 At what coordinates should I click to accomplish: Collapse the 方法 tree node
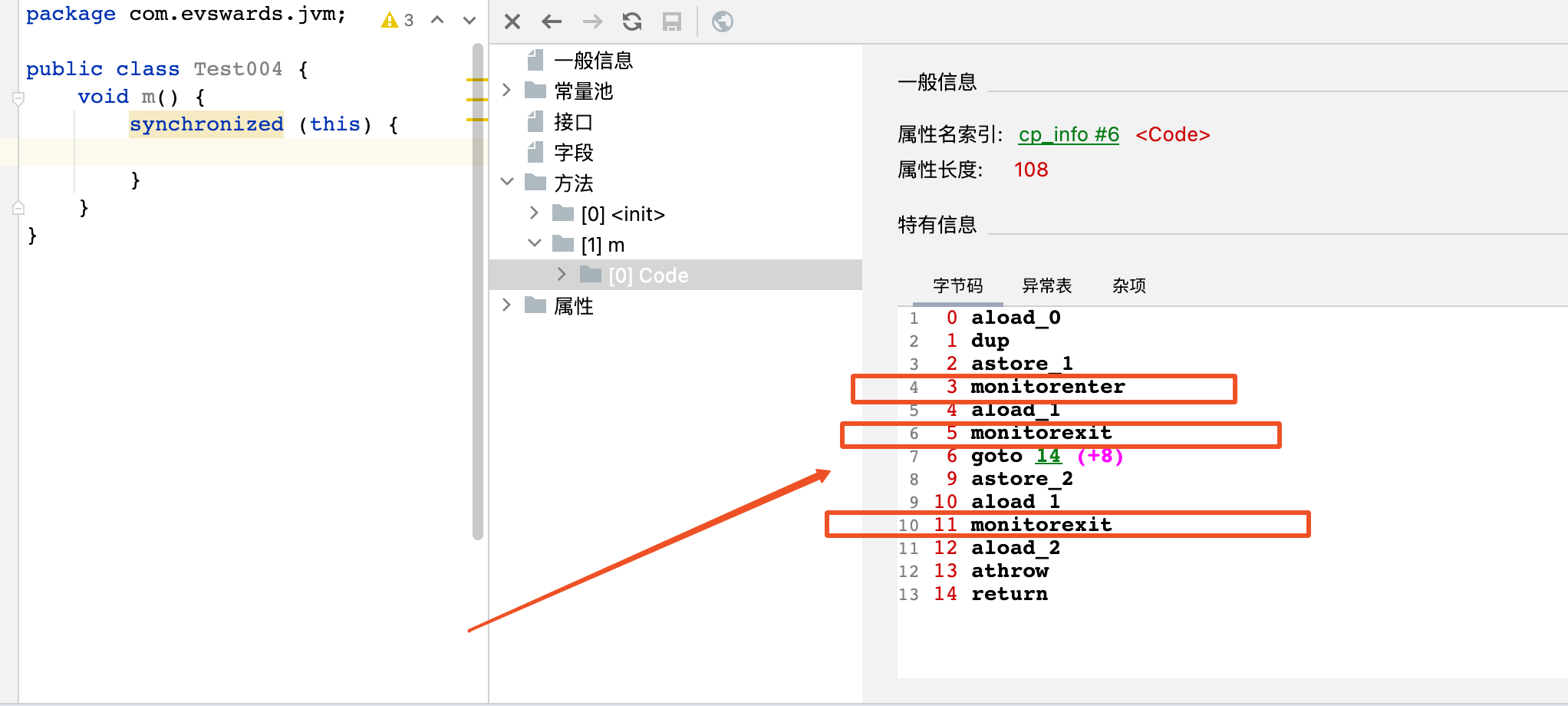point(506,183)
